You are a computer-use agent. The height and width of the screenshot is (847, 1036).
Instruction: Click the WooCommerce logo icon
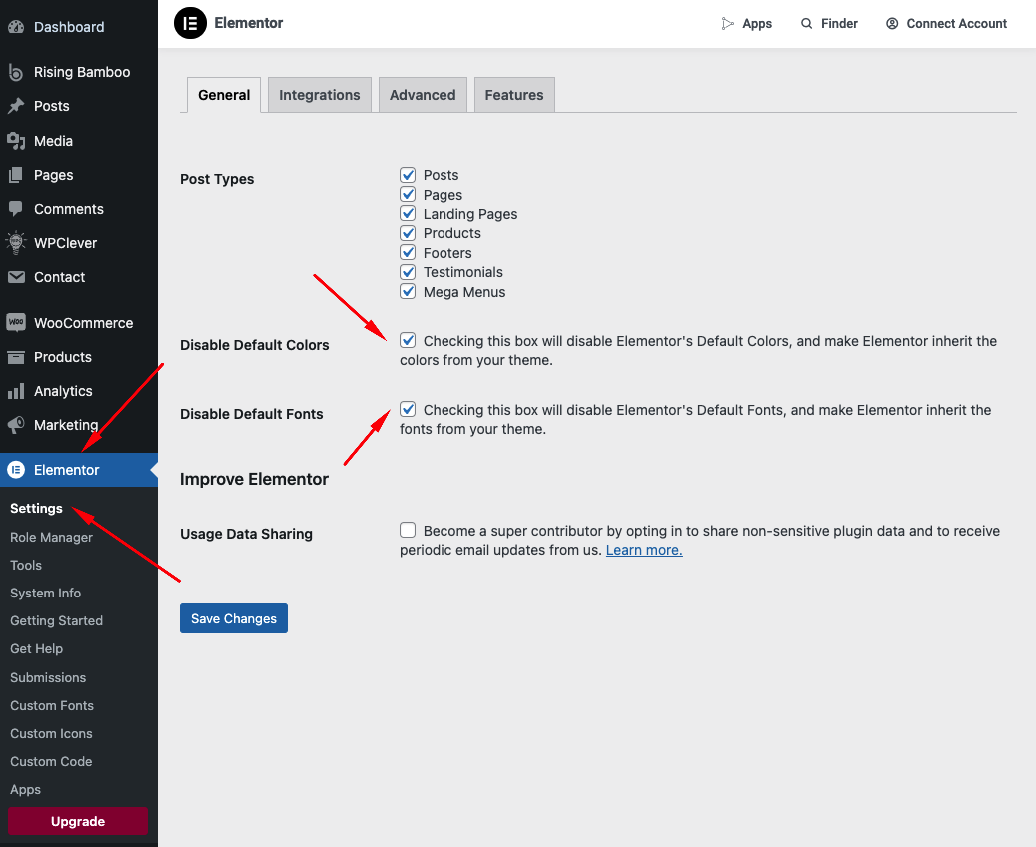point(16,323)
